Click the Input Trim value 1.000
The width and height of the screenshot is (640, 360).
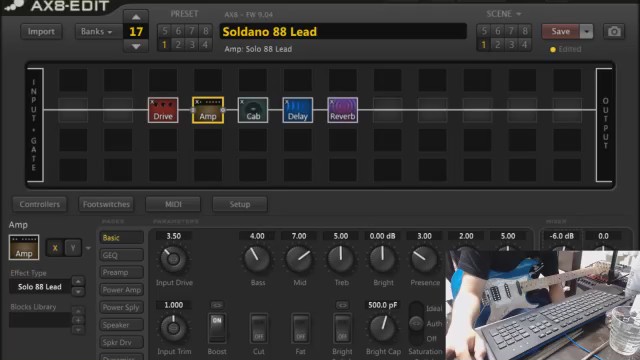point(173,305)
